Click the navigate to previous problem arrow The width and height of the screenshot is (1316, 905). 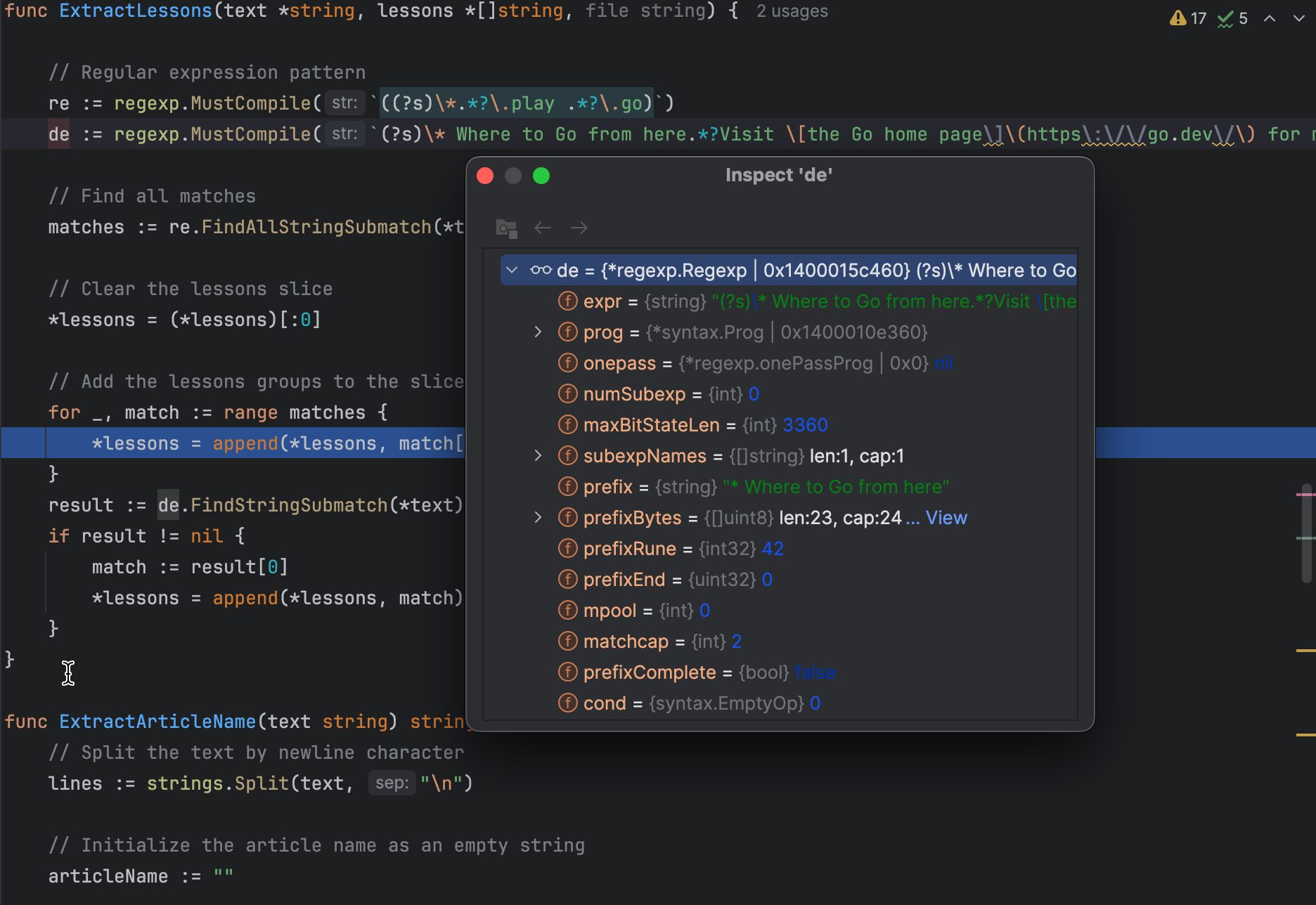coord(1270,18)
